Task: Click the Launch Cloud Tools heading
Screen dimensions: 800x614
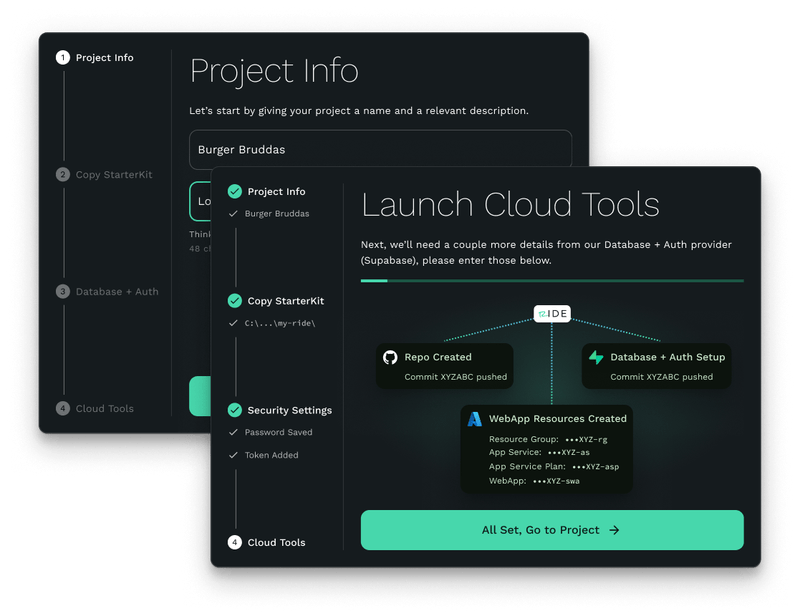Action: (x=510, y=205)
